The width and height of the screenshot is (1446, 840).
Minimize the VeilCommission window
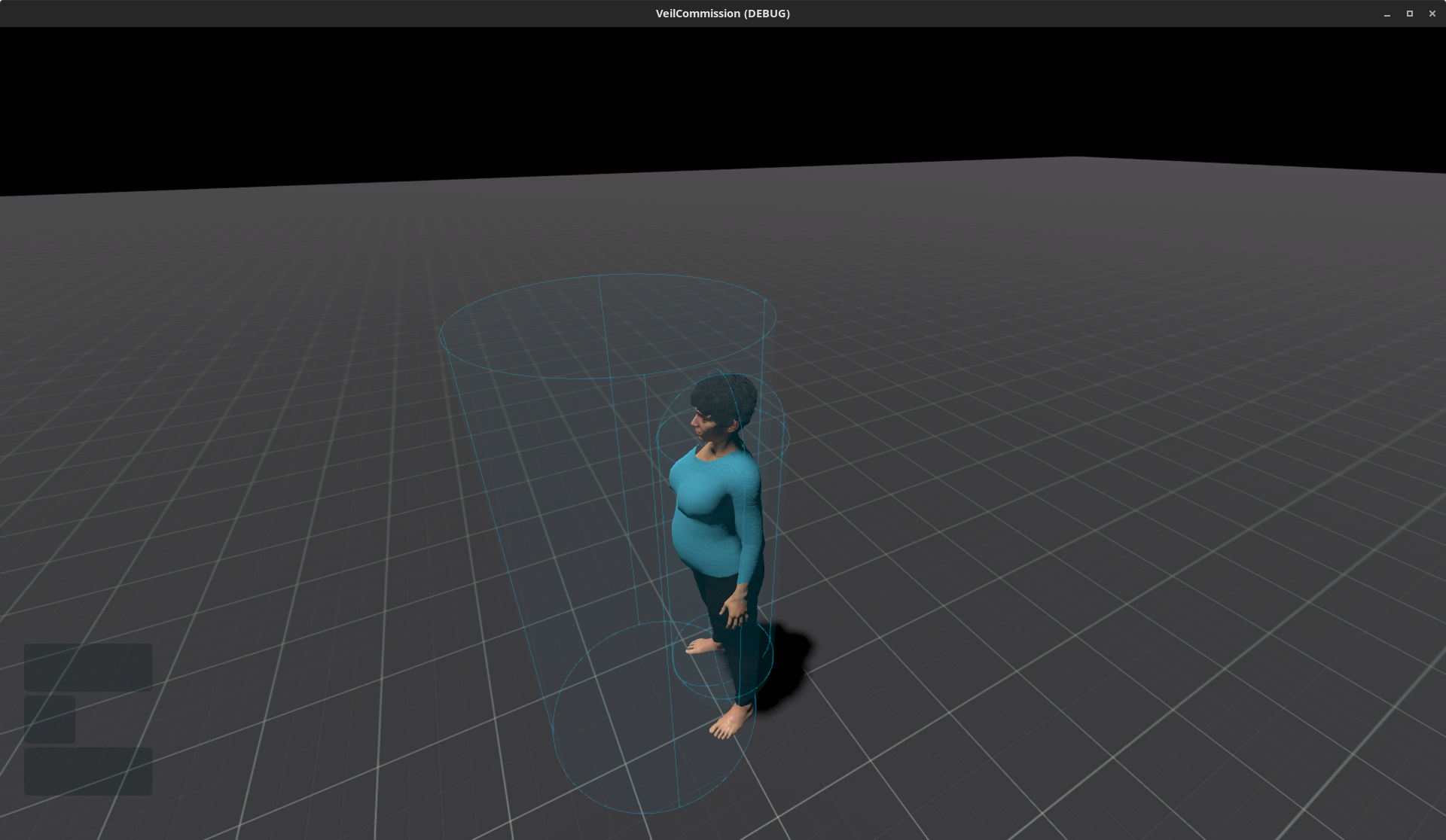pos(1387,14)
